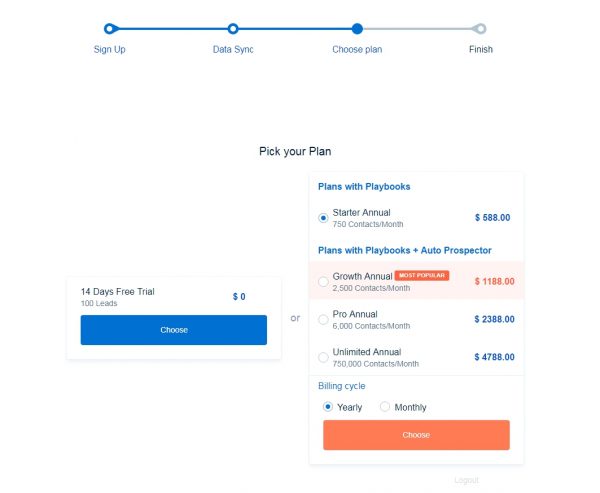
Task: Click the Finish step circle
Action: pos(480,29)
